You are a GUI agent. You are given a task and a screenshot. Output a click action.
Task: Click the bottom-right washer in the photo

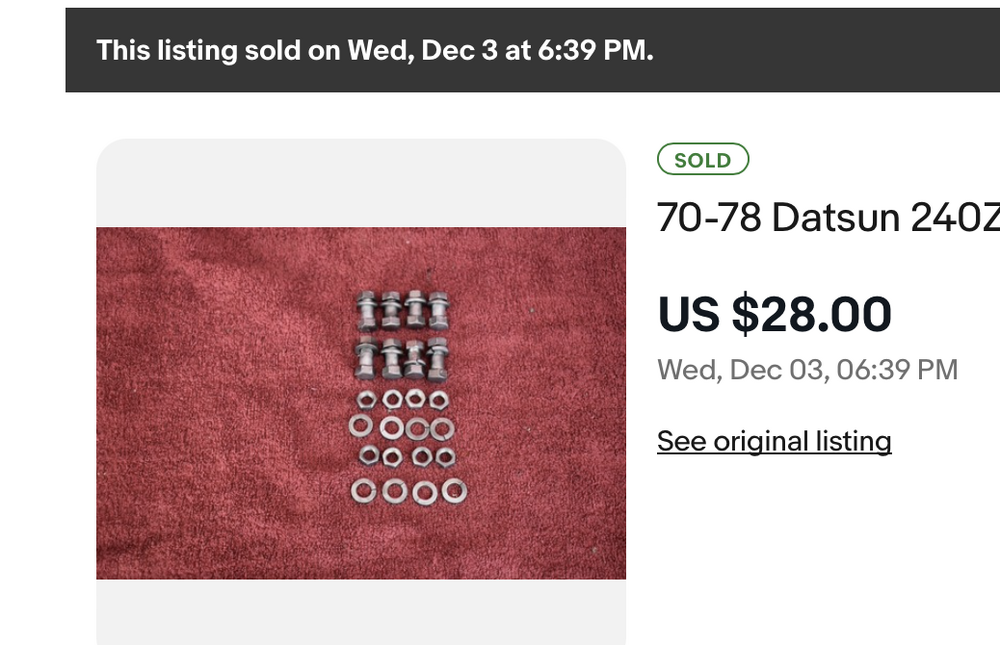pos(454,491)
